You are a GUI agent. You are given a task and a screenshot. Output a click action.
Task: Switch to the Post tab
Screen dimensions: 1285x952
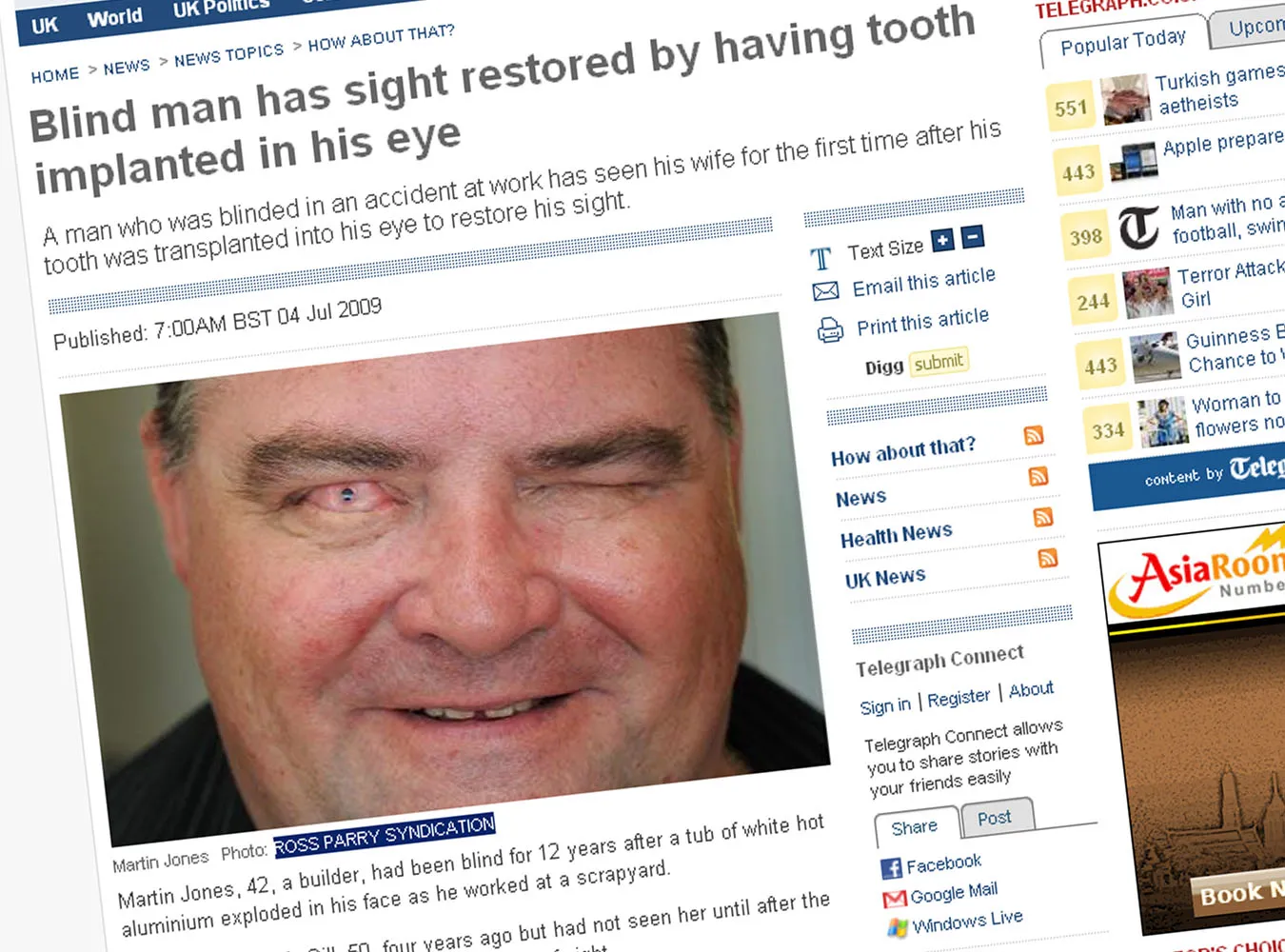click(994, 818)
